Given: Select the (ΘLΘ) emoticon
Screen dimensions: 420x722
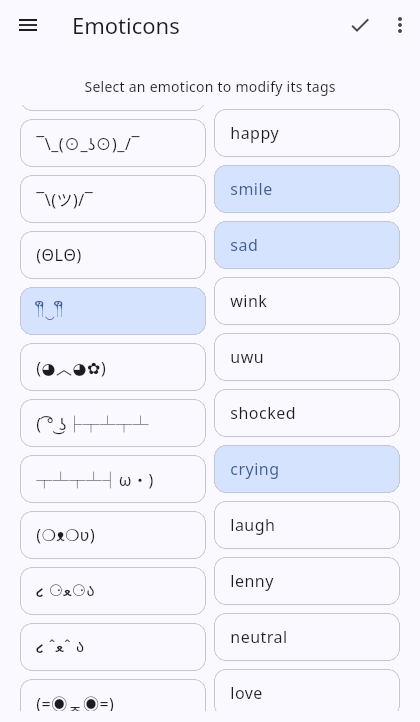Looking at the screenshot, I should click(113, 255).
